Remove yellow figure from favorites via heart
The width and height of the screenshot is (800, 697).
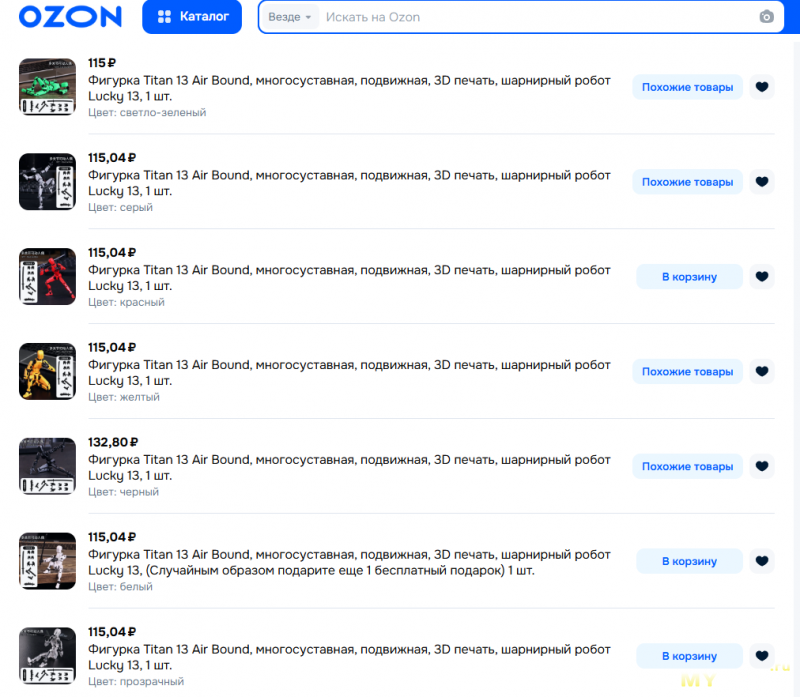[762, 371]
